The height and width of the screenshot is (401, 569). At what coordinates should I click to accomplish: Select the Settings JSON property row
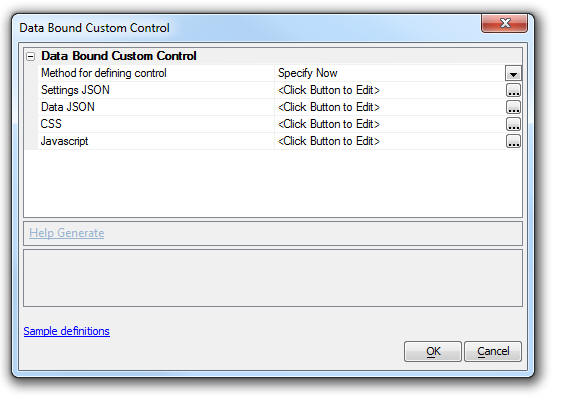[x=274, y=90]
